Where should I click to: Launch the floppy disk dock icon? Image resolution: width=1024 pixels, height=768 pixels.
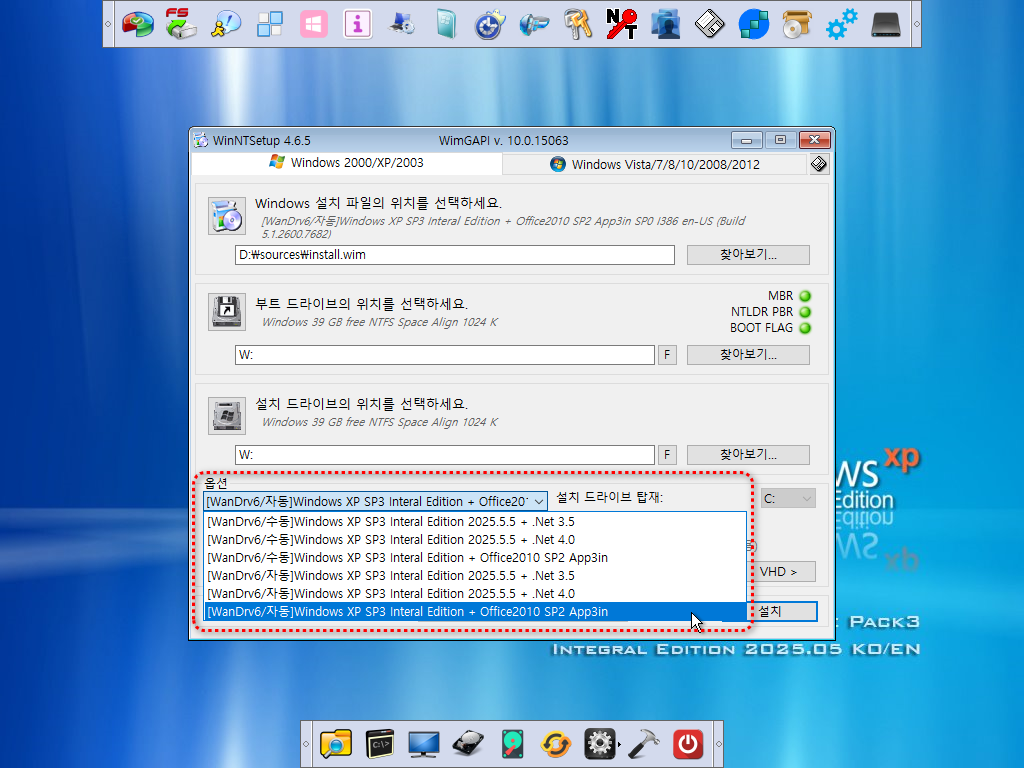[710, 24]
